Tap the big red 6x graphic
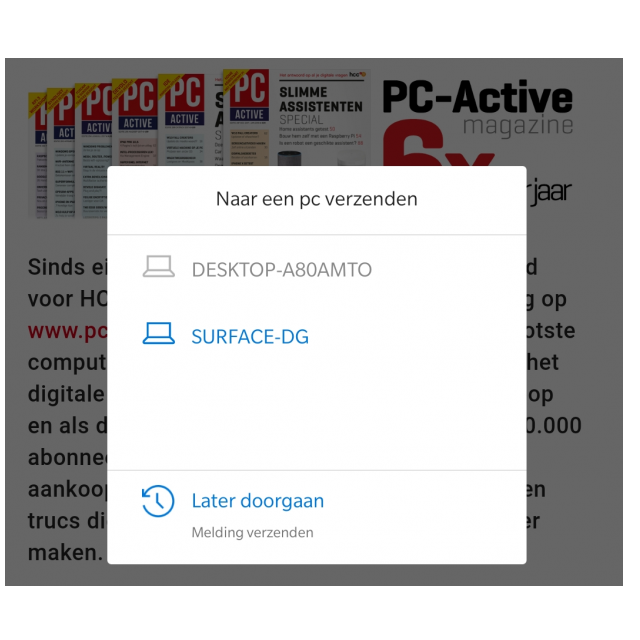This screenshot has width=640, height=640. tap(437, 143)
